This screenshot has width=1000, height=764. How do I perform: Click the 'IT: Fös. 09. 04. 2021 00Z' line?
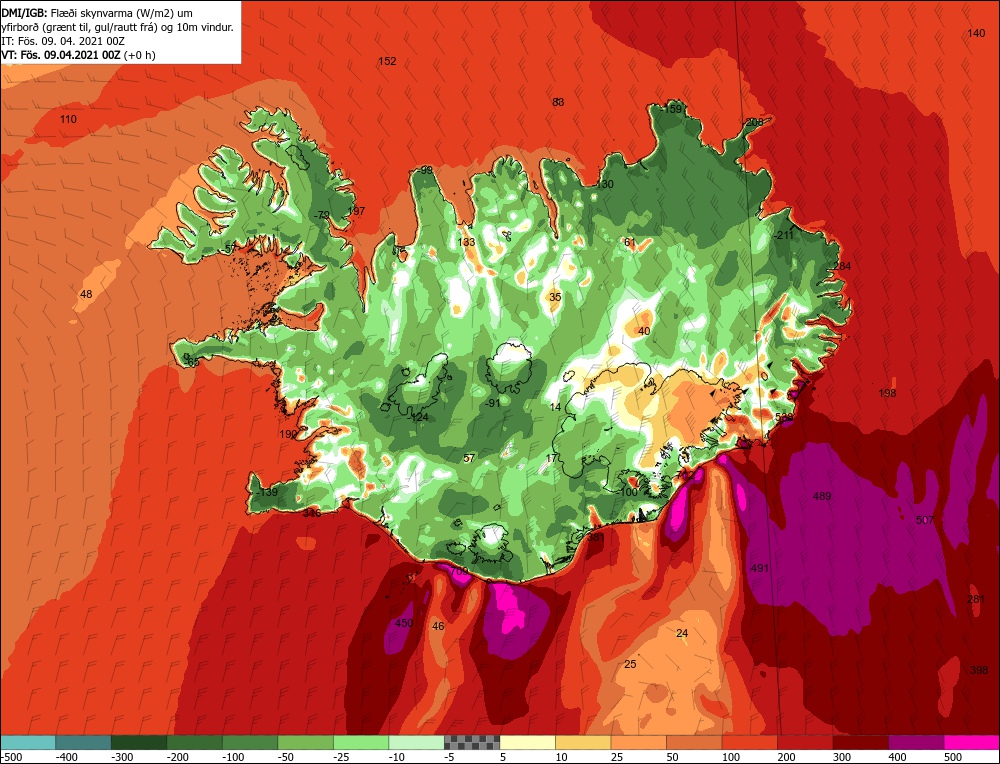tap(63, 41)
